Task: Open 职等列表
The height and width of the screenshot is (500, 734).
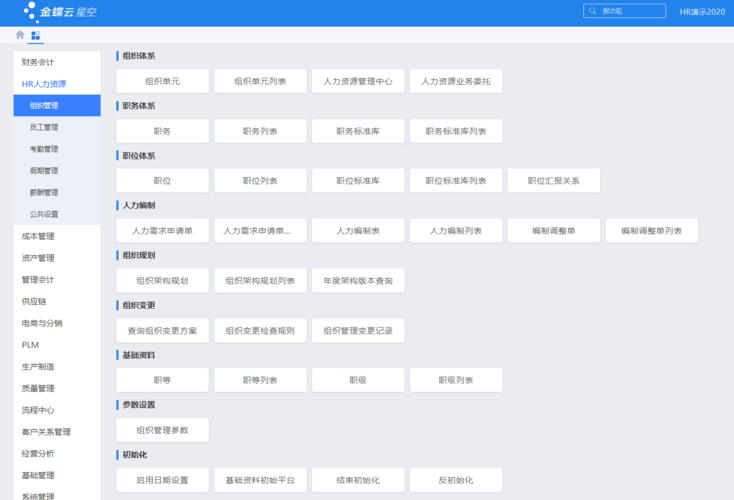Action: coord(260,380)
